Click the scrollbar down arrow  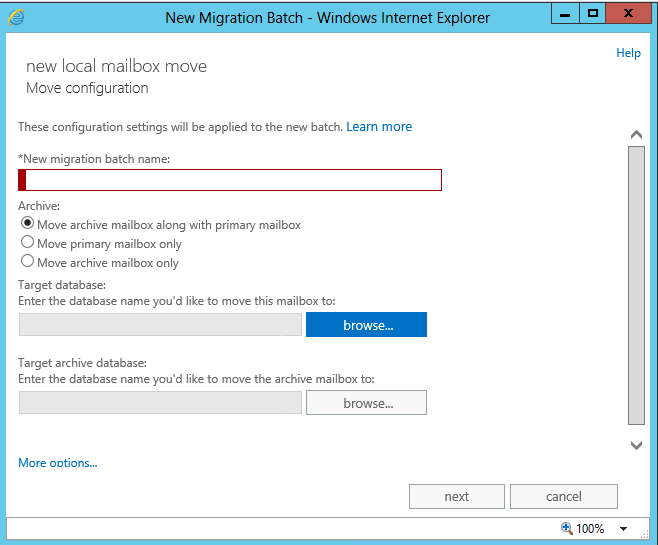click(636, 445)
